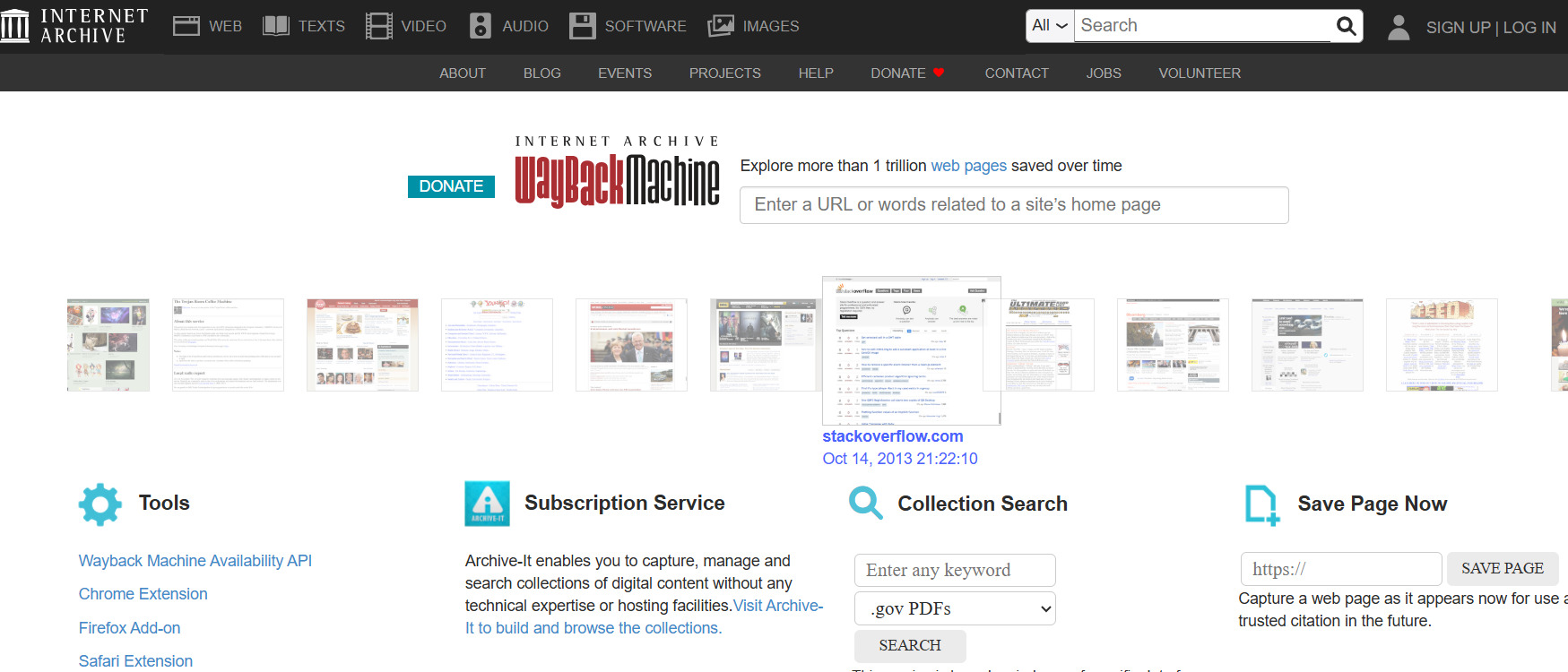Click the user avatar icon
The image size is (1568, 672).
1399,27
